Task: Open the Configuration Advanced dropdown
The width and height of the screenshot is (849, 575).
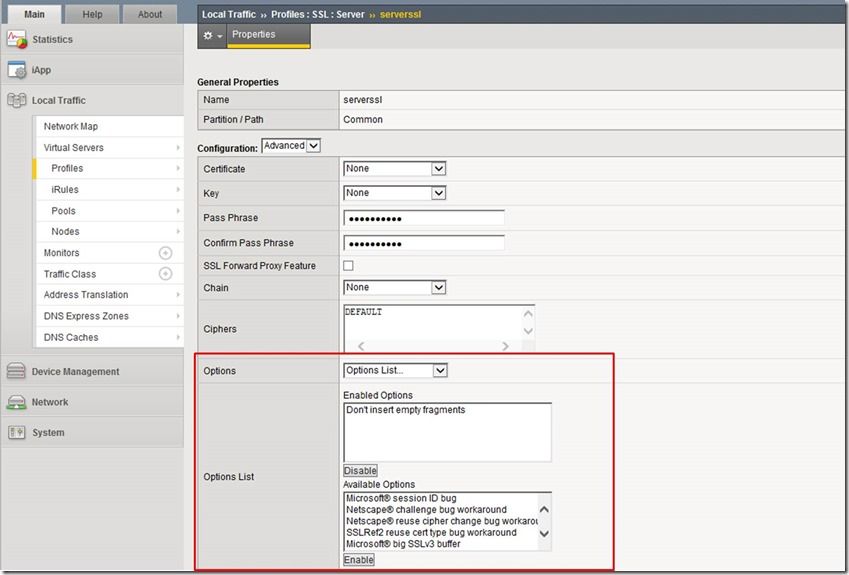Action: [x=290, y=146]
